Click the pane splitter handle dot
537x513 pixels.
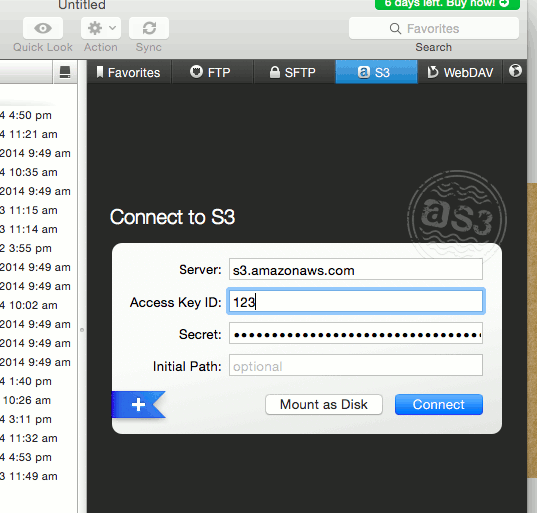pyautogui.click(x=82, y=330)
